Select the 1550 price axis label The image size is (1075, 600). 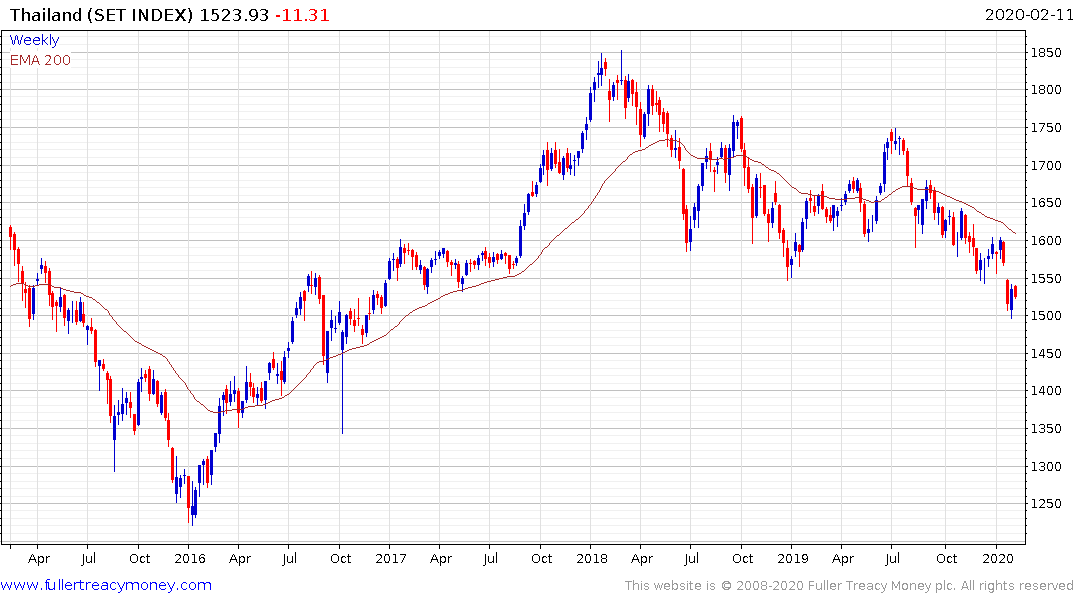(1046, 279)
